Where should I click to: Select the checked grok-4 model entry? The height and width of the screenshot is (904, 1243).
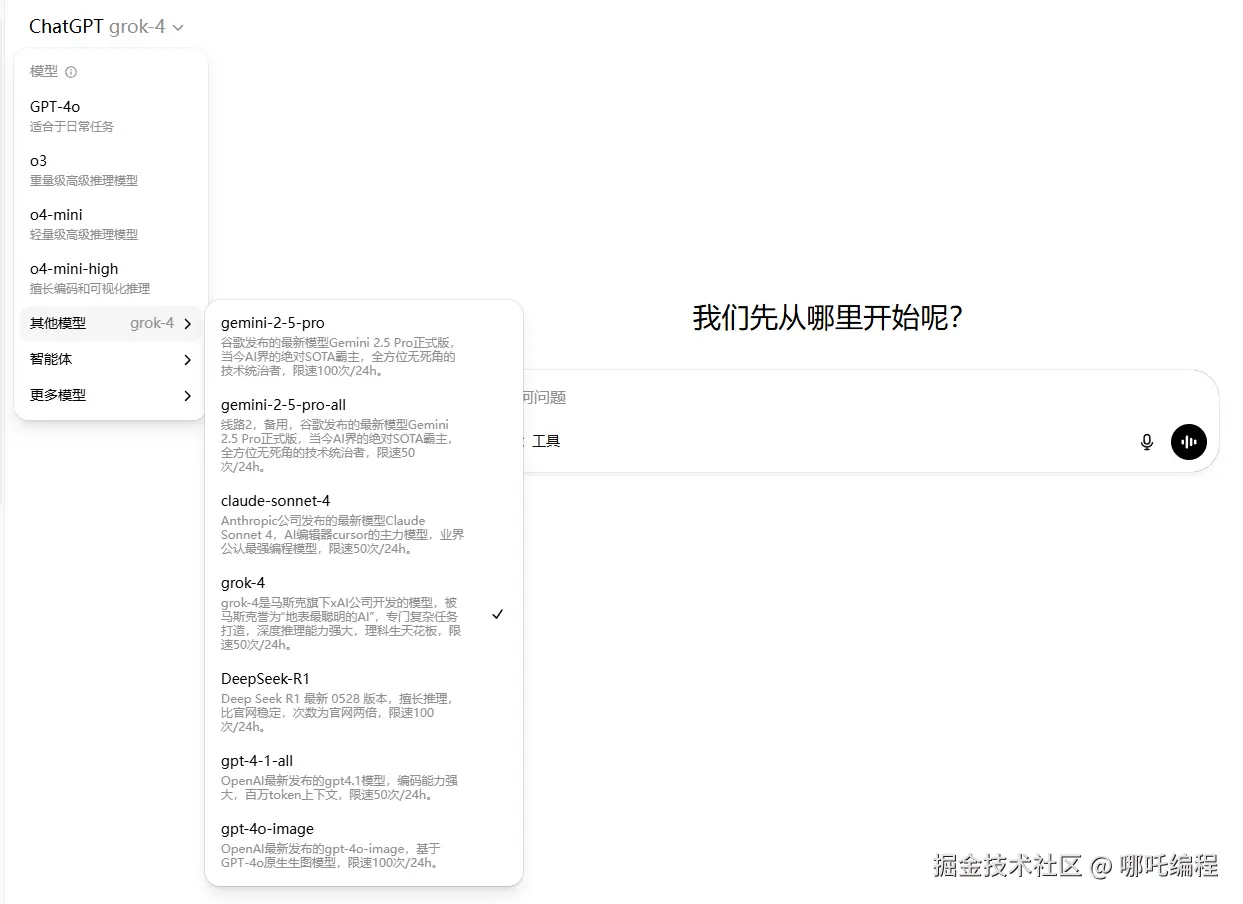click(x=363, y=613)
